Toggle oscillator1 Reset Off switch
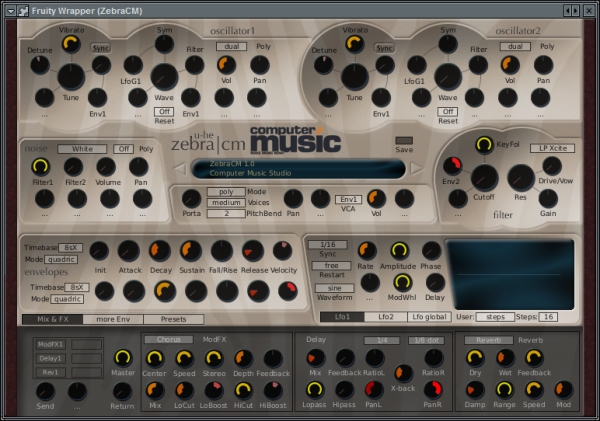The height and width of the screenshot is (421, 600). coord(164,112)
